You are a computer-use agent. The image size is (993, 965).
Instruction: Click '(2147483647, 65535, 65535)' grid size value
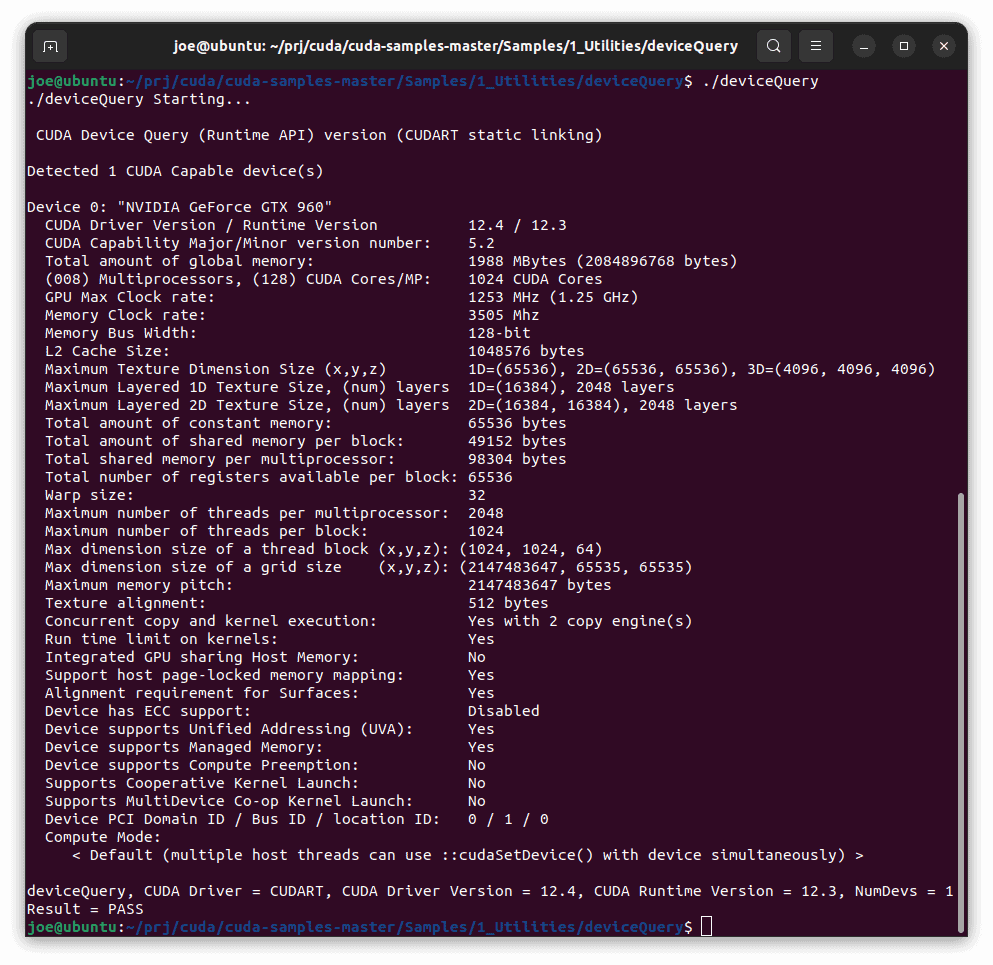point(576,567)
